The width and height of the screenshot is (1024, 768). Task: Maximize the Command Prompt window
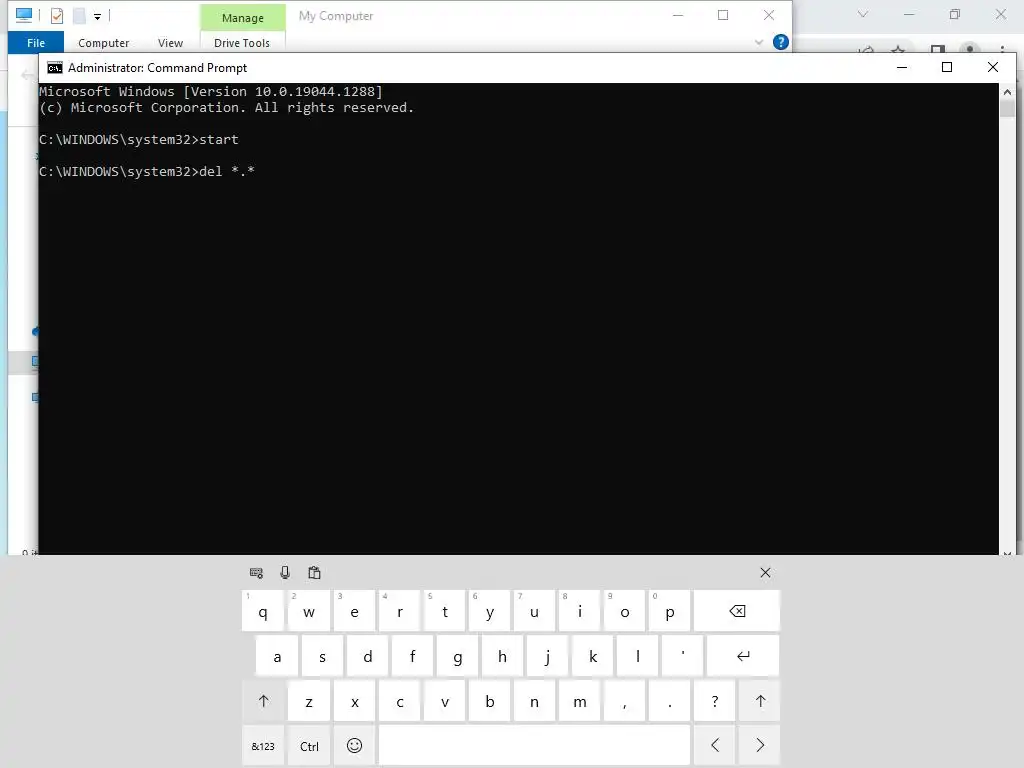coord(947,67)
